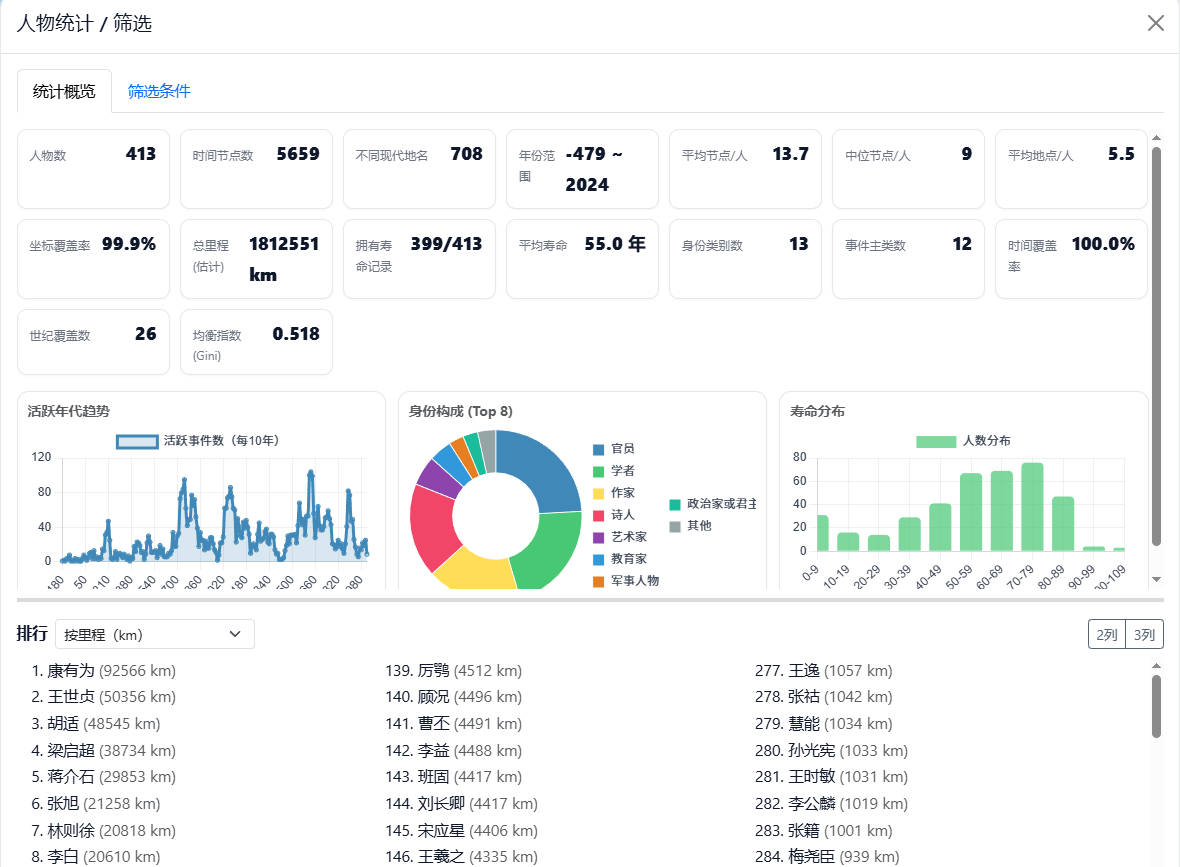The width and height of the screenshot is (1180, 867).
Task: Click the 作家 yellow legend swatch
Action: point(599,493)
